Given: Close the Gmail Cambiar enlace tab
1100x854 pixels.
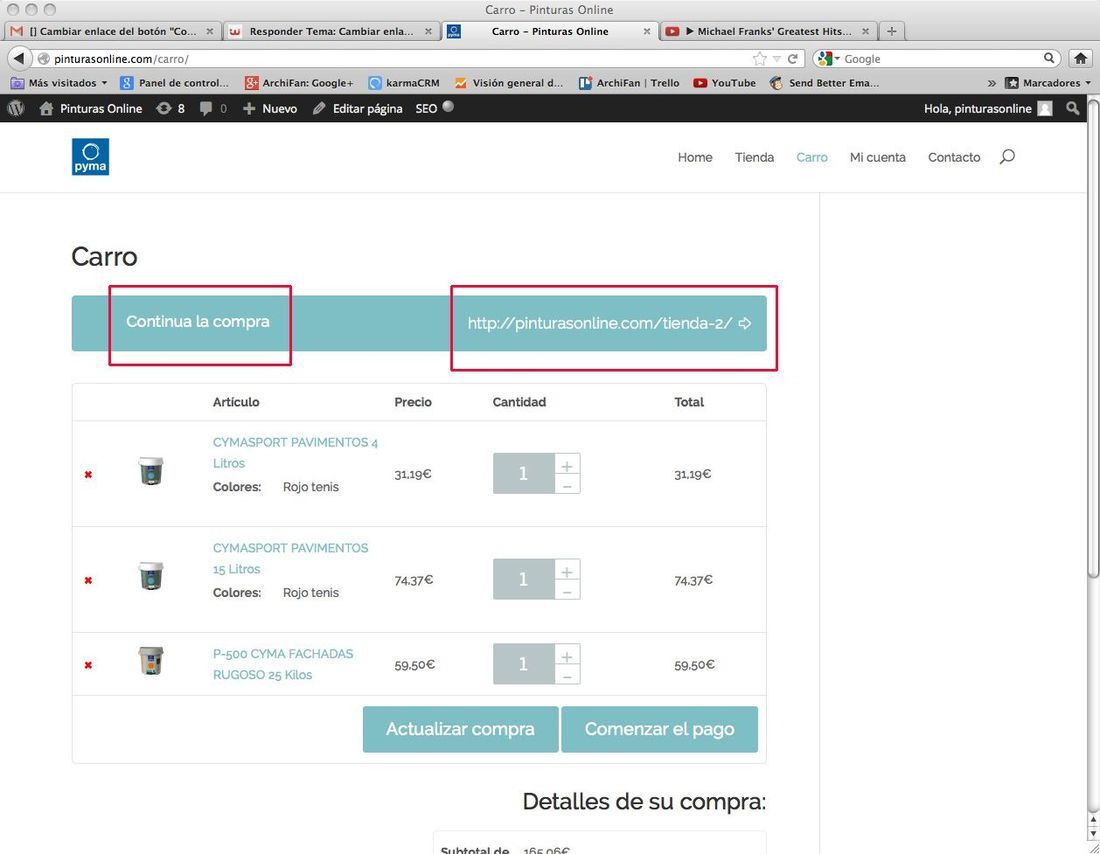Looking at the screenshot, I should tap(209, 32).
